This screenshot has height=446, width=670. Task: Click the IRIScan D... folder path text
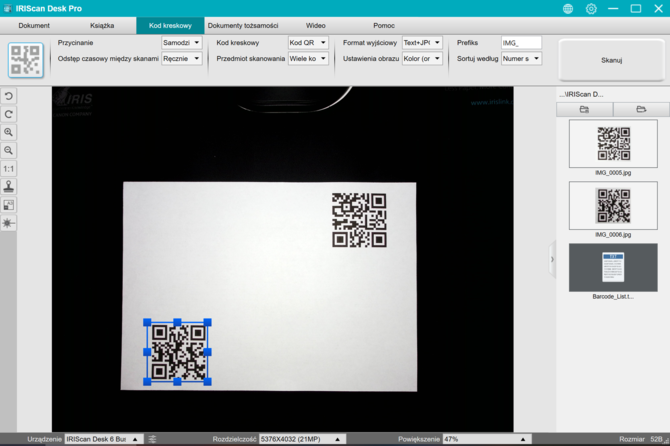pyautogui.click(x=581, y=94)
